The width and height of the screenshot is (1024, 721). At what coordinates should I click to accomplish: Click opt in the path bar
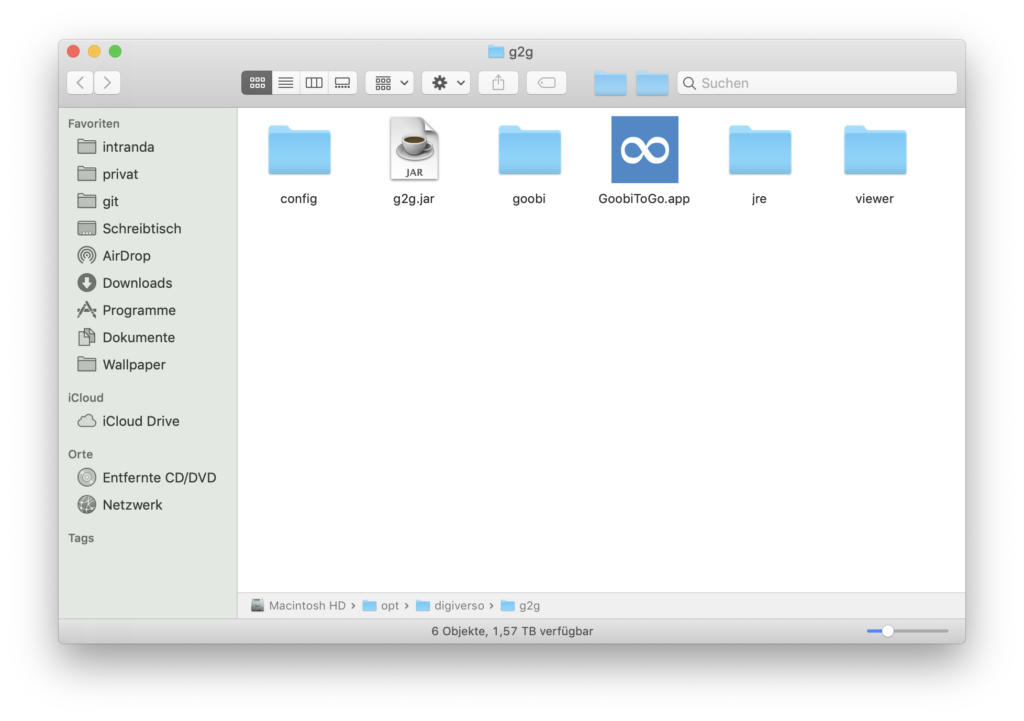381,605
